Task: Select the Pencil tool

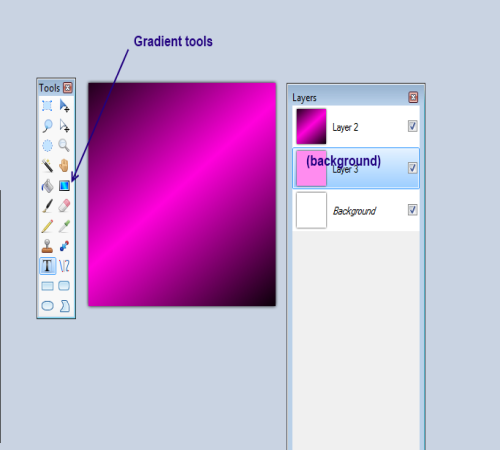Action: (x=47, y=226)
